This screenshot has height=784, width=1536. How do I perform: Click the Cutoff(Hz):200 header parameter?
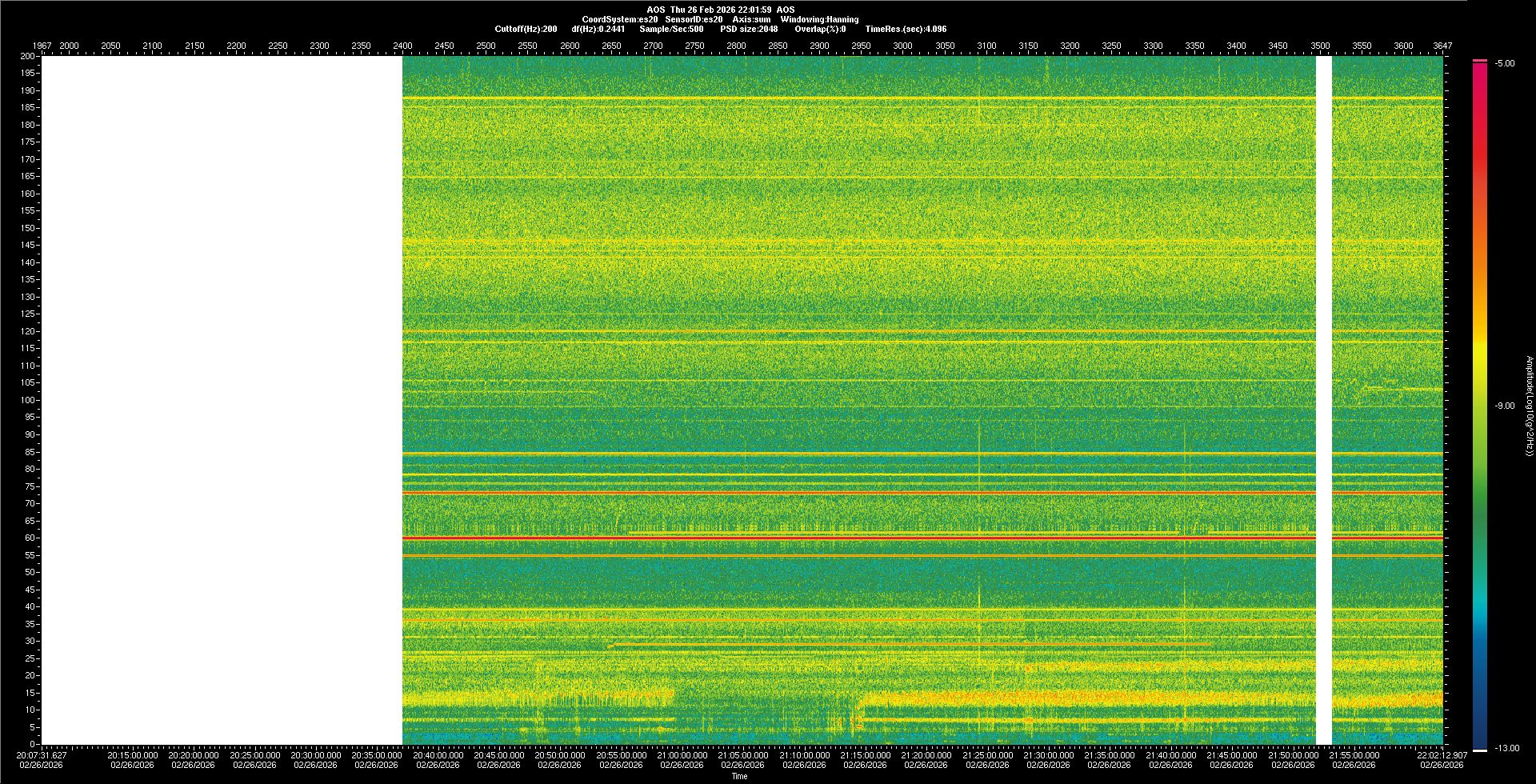(x=526, y=29)
